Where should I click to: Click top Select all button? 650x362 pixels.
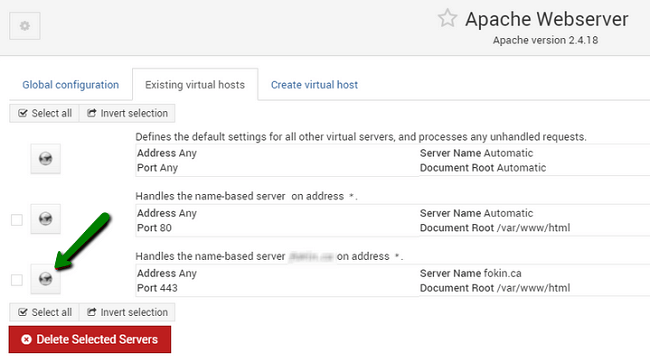(44, 113)
